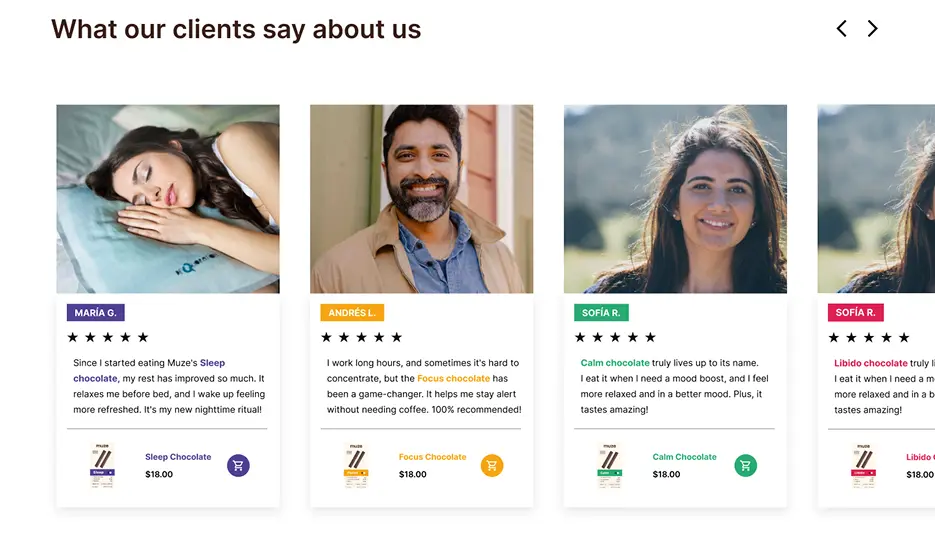Click the five-star rating under María G.

click(x=108, y=338)
